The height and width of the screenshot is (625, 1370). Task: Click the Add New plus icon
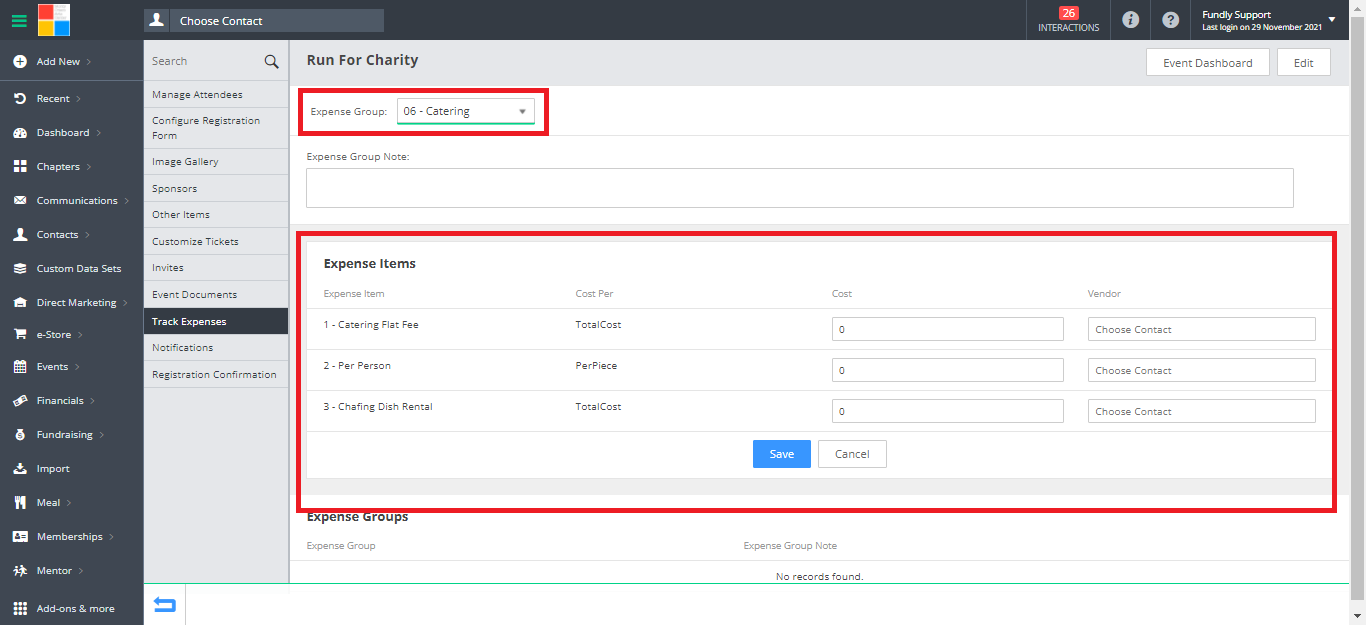click(20, 62)
